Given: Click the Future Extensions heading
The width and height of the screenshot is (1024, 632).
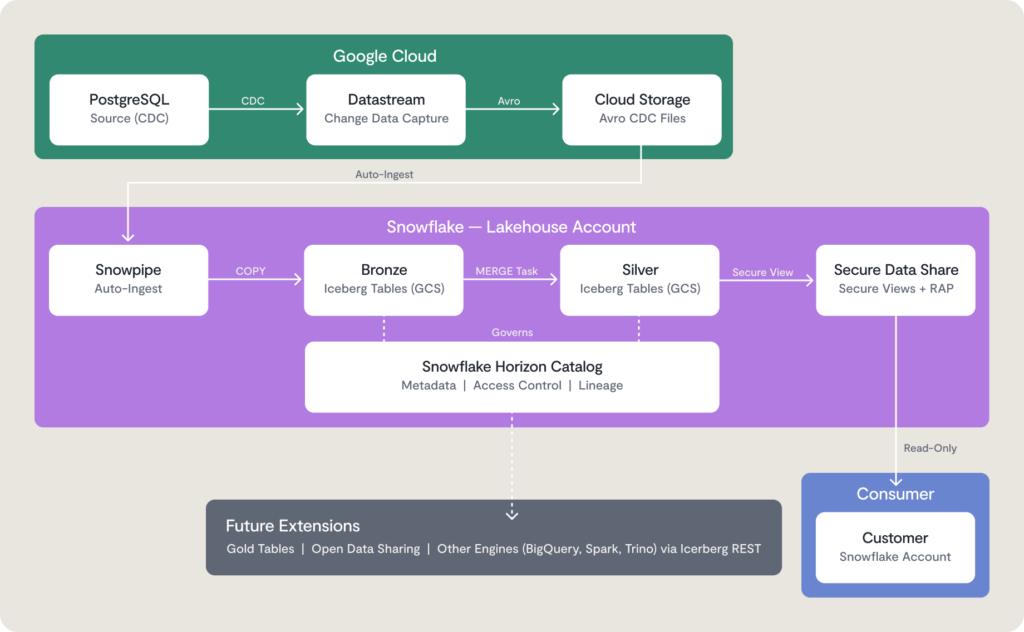Looking at the screenshot, I should tap(293, 526).
